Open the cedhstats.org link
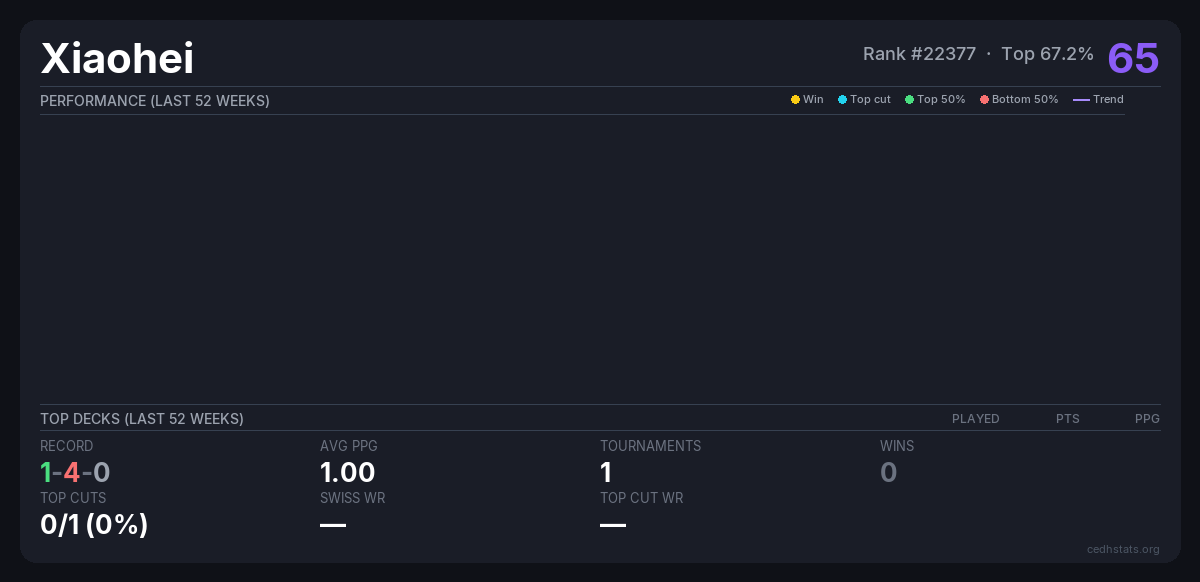Viewport: 1200px width, 582px height. pos(1123,549)
